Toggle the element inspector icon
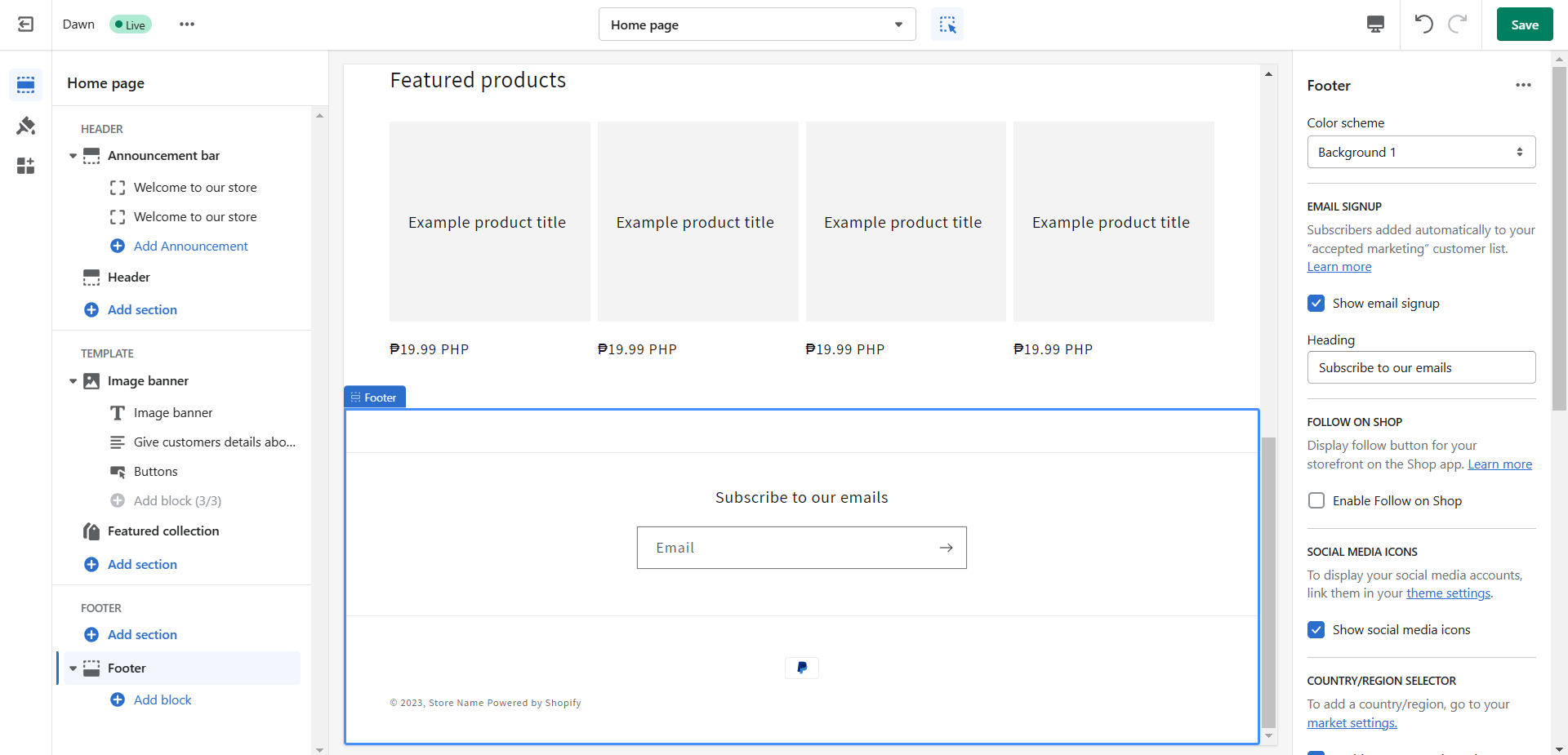The width and height of the screenshot is (1568, 755). click(x=947, y=24)
